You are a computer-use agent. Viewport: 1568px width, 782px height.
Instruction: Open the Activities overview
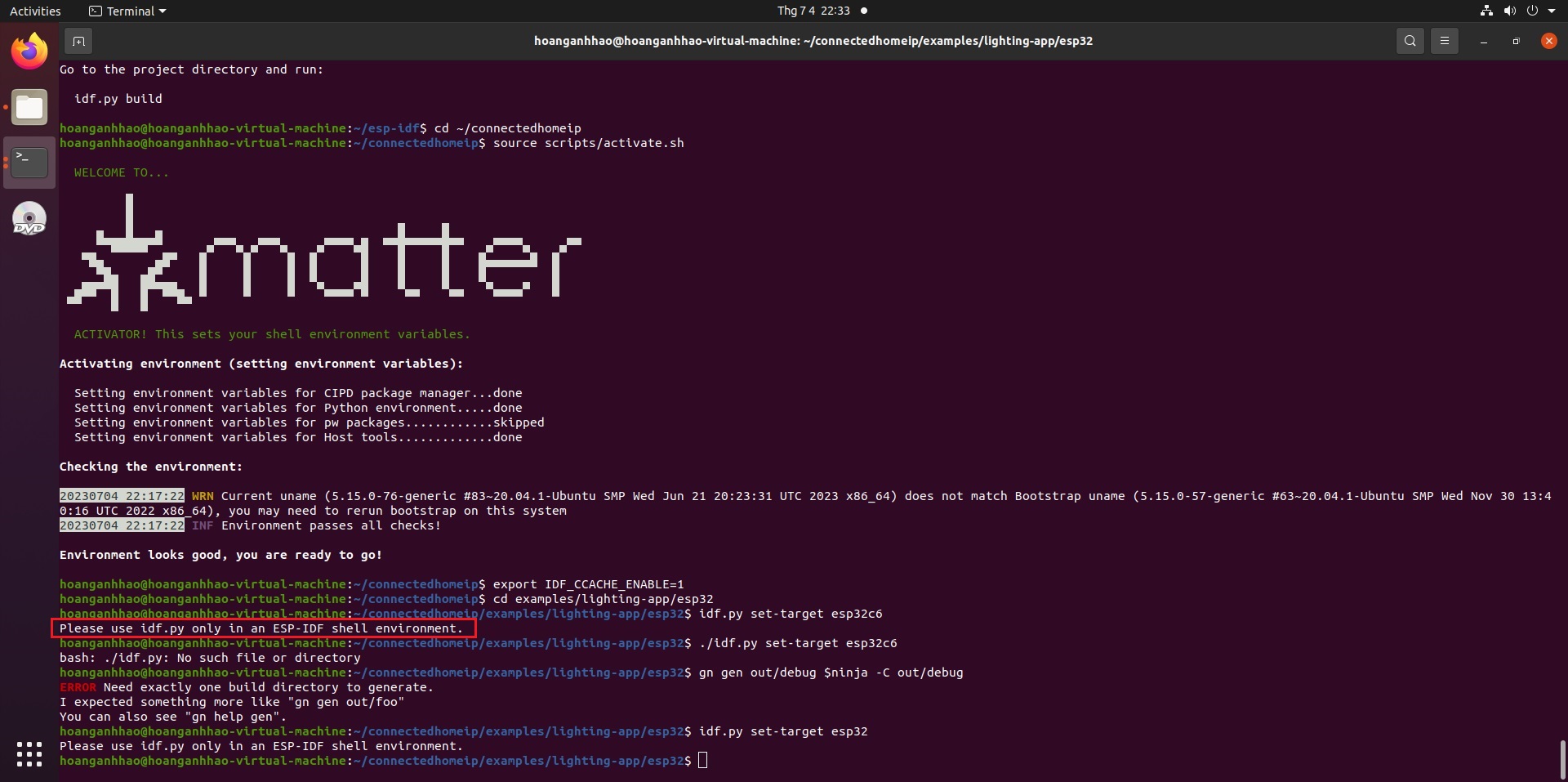pyautogui.click(x=35, y=11)
